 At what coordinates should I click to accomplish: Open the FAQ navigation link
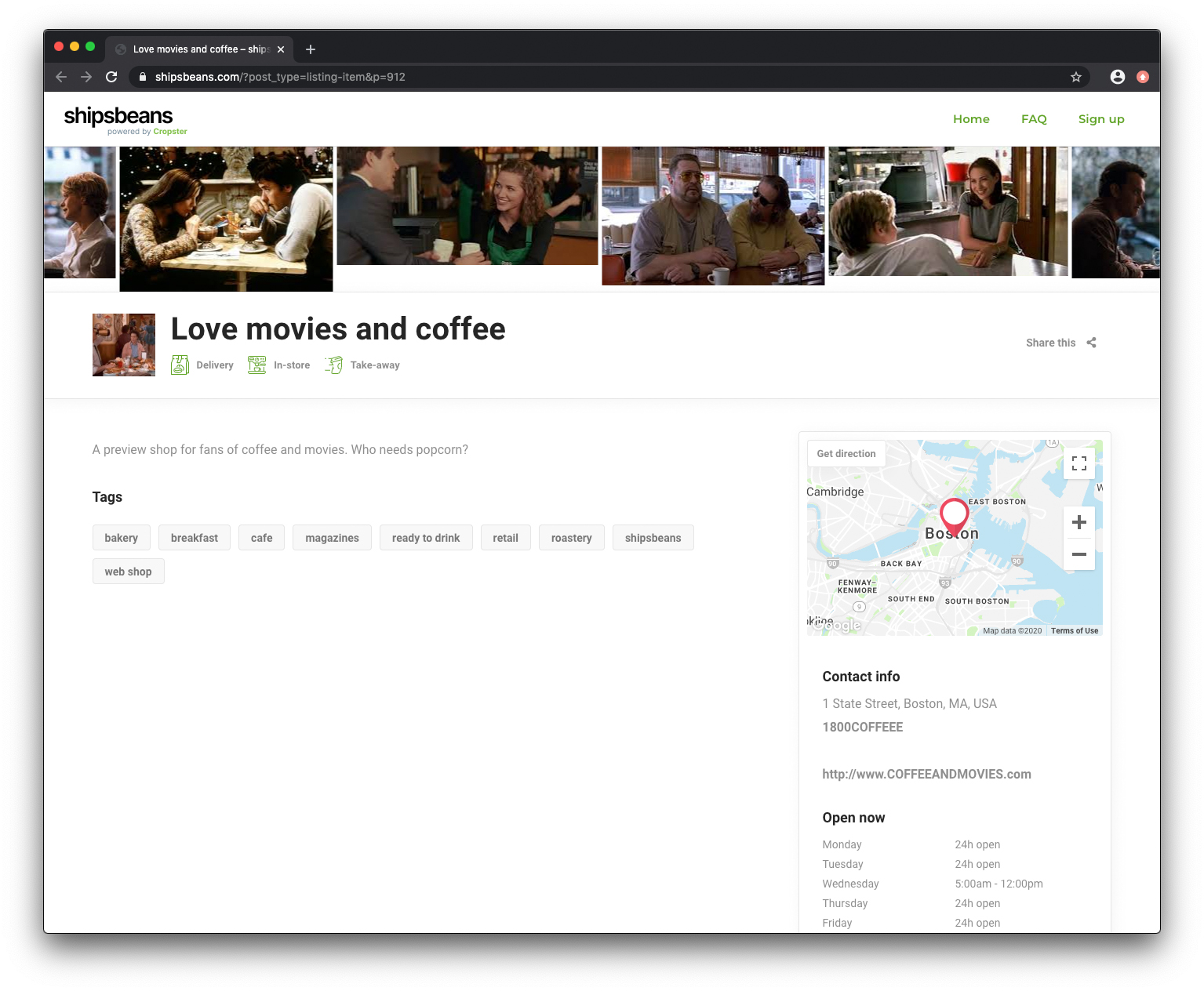(1034, 119)
